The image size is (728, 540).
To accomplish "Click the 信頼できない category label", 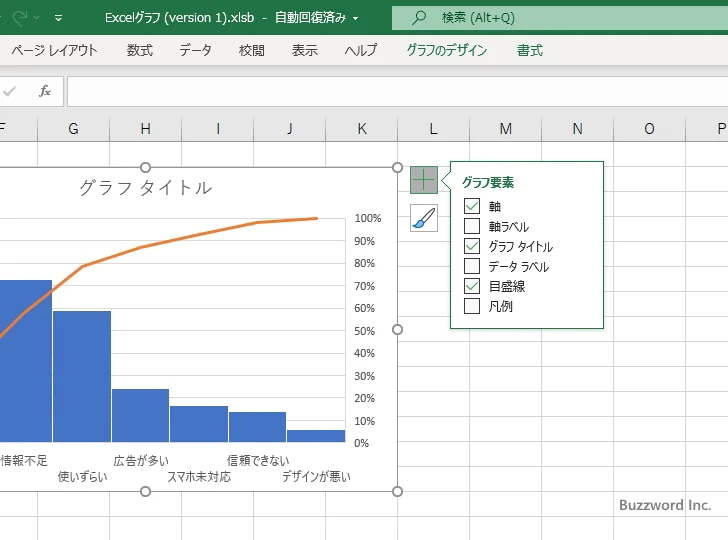I will pos(258,461).
